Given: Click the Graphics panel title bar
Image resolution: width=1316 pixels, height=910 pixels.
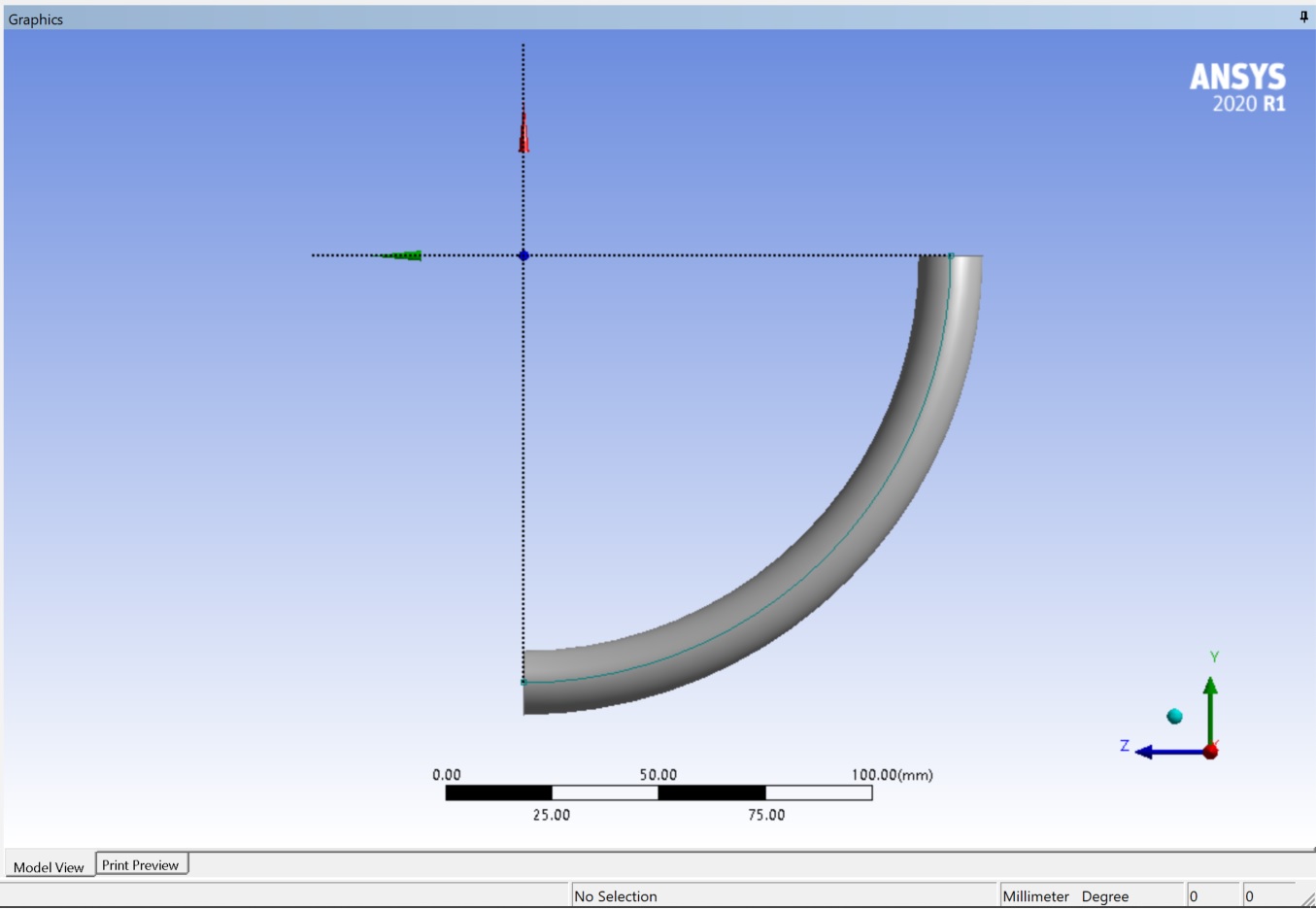Looking at the screenshot, I should coord(35,17).
